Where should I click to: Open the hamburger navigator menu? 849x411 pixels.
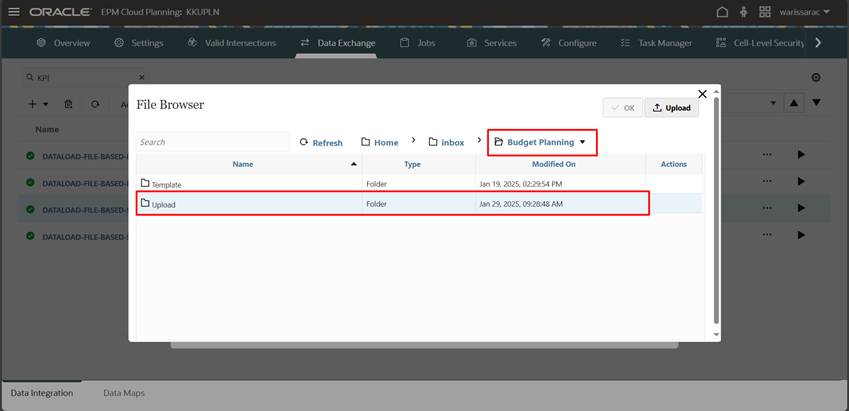(x=14, y=12)
